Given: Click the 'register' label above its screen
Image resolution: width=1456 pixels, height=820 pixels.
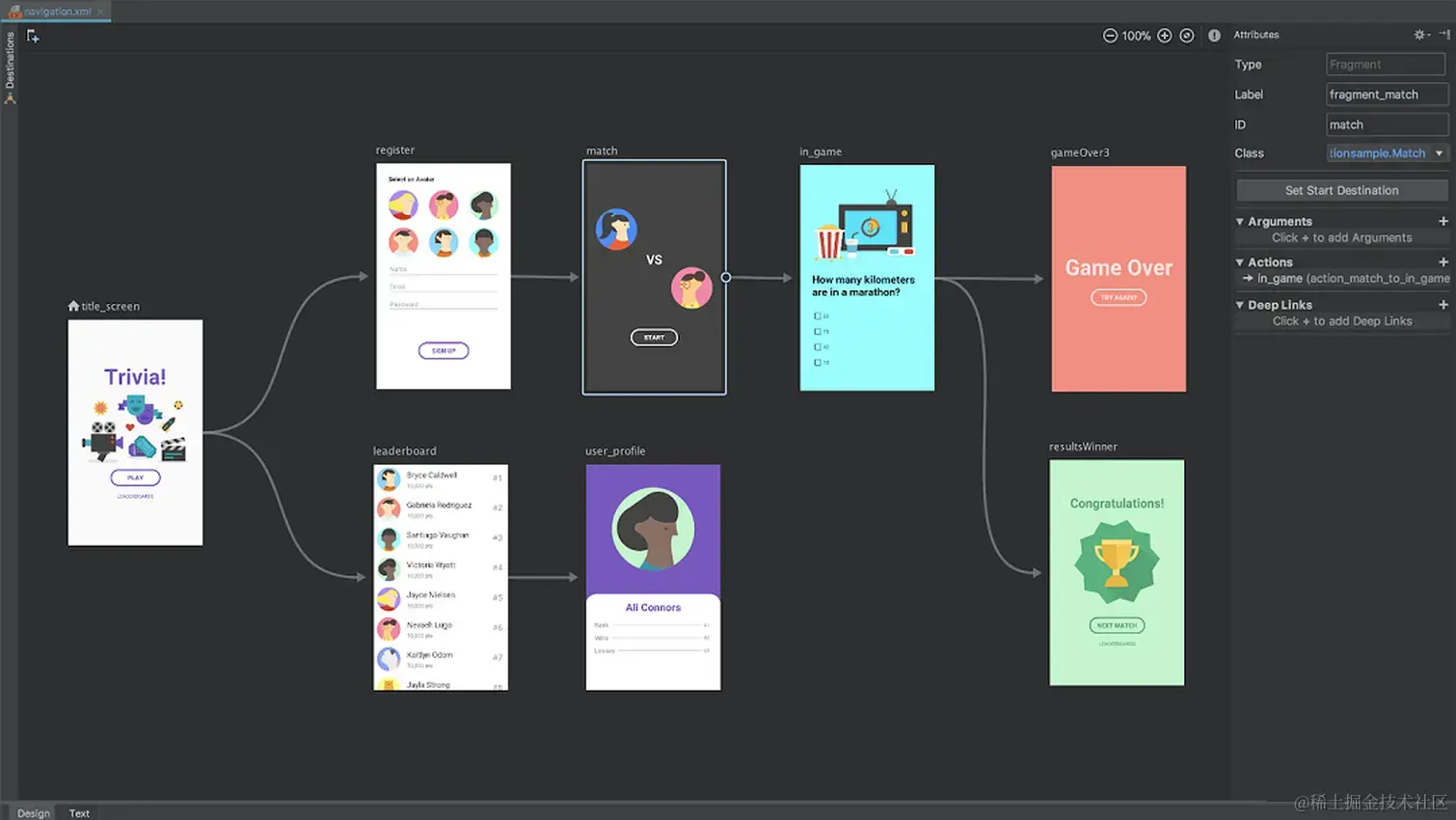Looking at the screenshot, I should 395,150.
